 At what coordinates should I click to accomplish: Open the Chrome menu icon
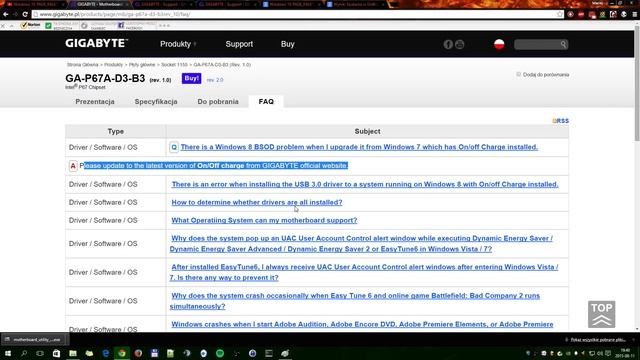635,14
